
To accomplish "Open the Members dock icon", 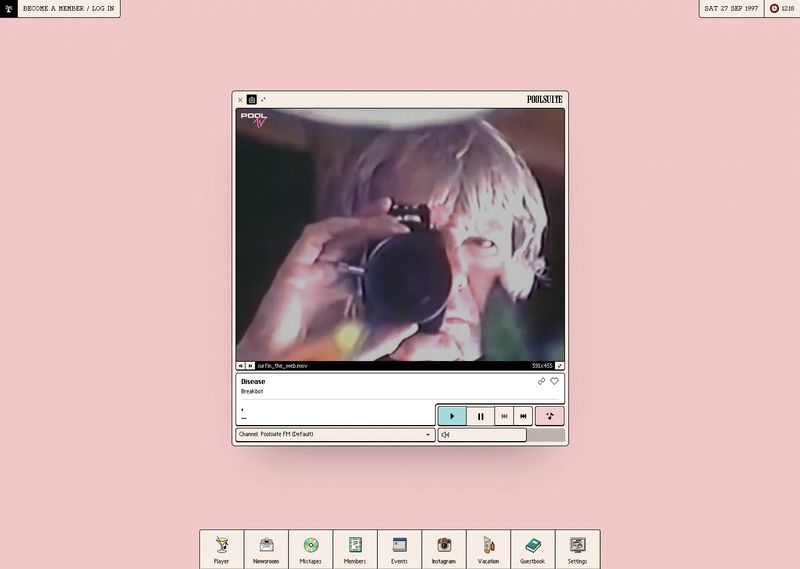I will click(x=355, y=549).
